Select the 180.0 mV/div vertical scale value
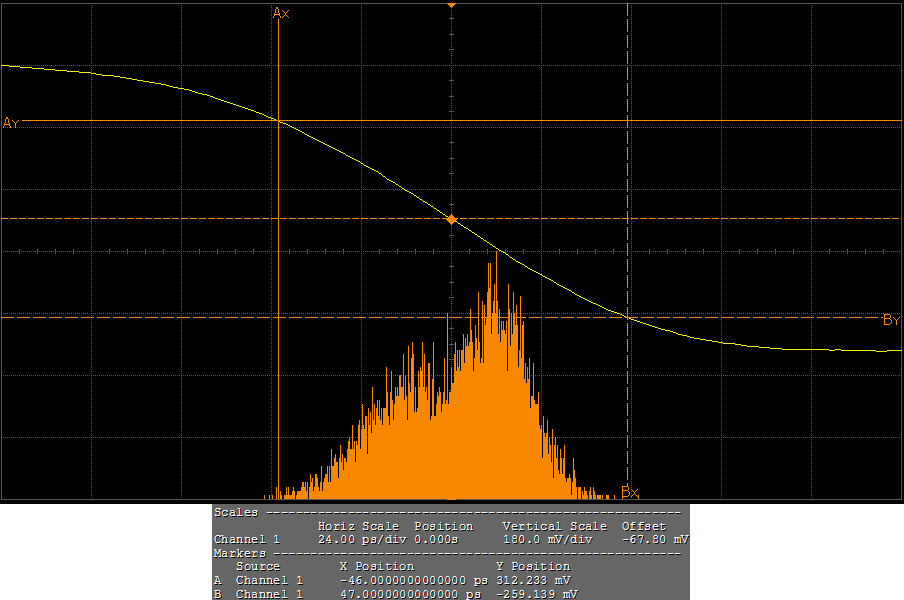This screenshot has height=600, width=904. point(548,539)
